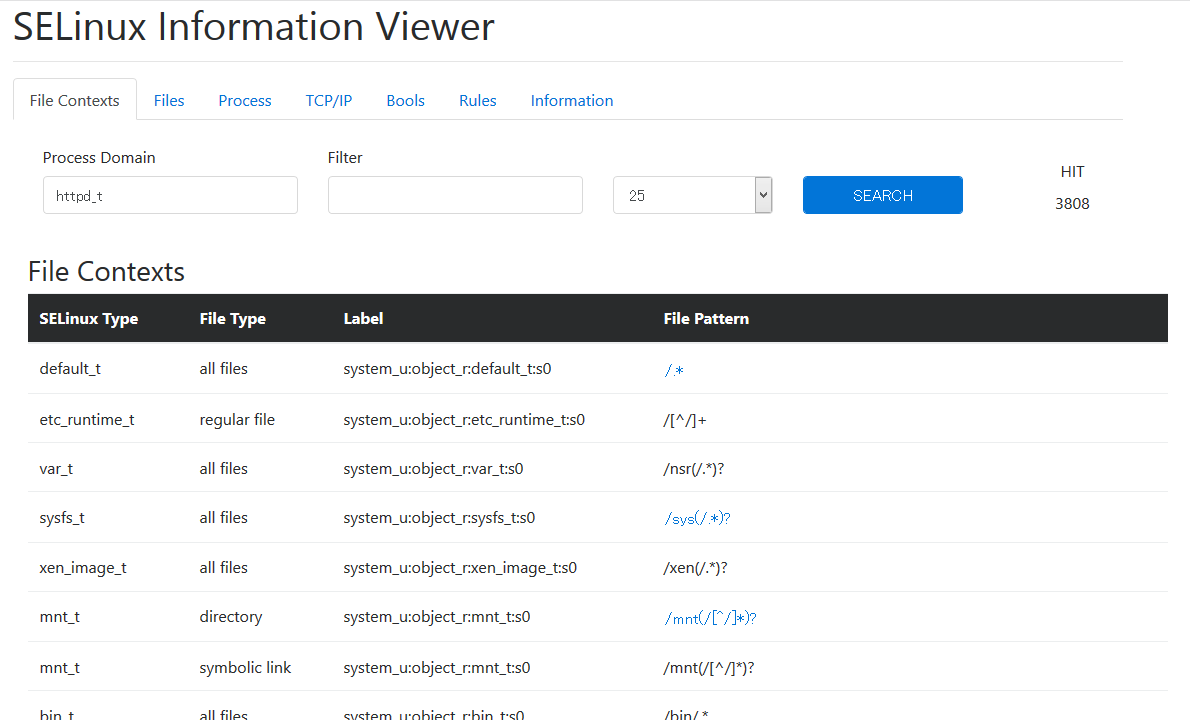The height and width of the screenshot is (720, 1190).
Task: Select the symbolic link file type cell
Action: click(x=245, y=668)
